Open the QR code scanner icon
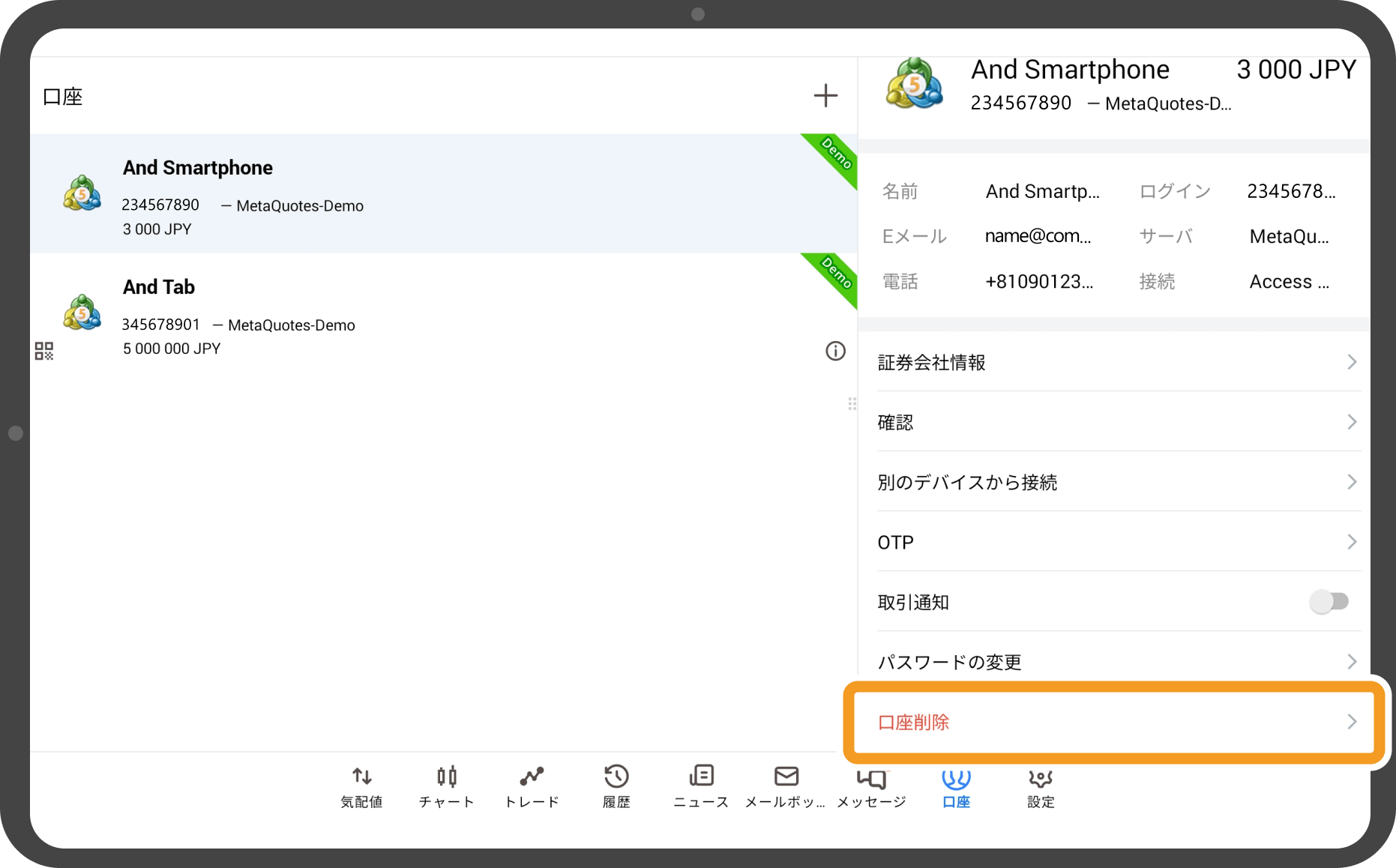Screen dimensions: 1396x868 [x=44, y=351]
